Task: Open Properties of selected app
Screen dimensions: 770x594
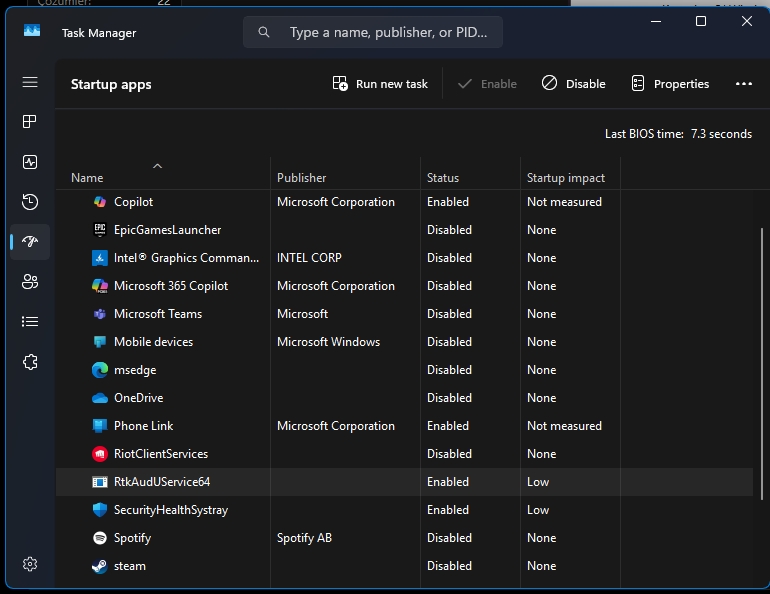Action: [x=670, y=84]
